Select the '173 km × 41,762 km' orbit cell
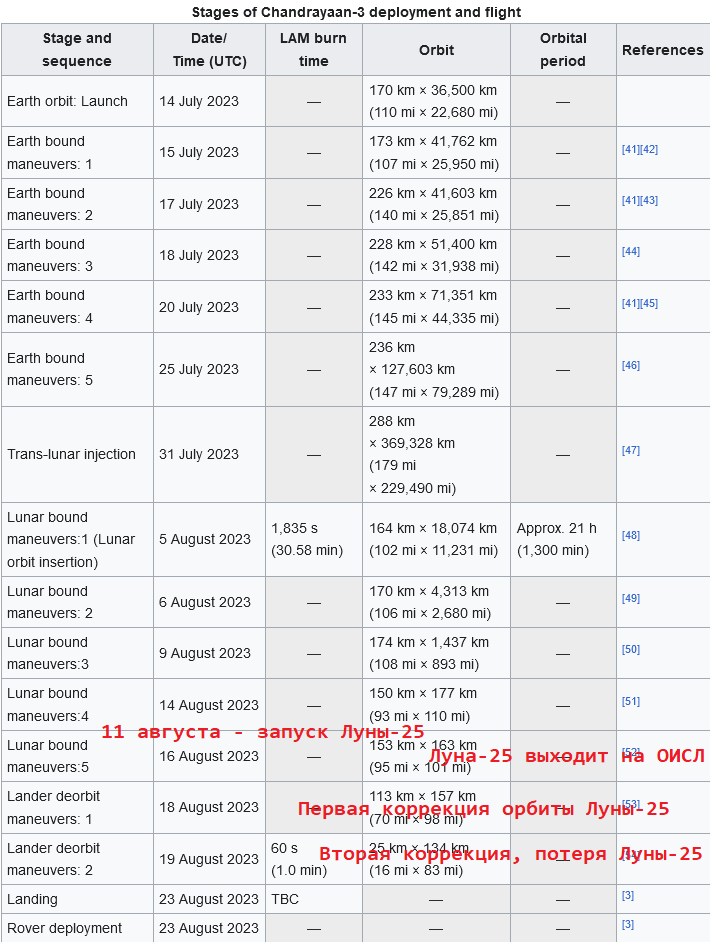Screen dimensions: 710x942 tap(437, 153)
